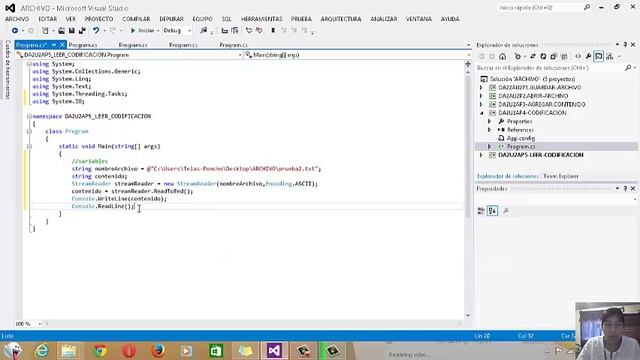Click the Home icon in Solution Explorer
This screenshot has height=360, width=640.
tap(502, 56)
